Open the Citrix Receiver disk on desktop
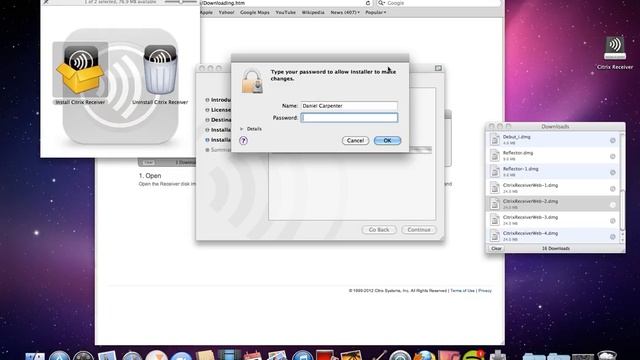Screen dimensions: 640x360 point(615,48)
